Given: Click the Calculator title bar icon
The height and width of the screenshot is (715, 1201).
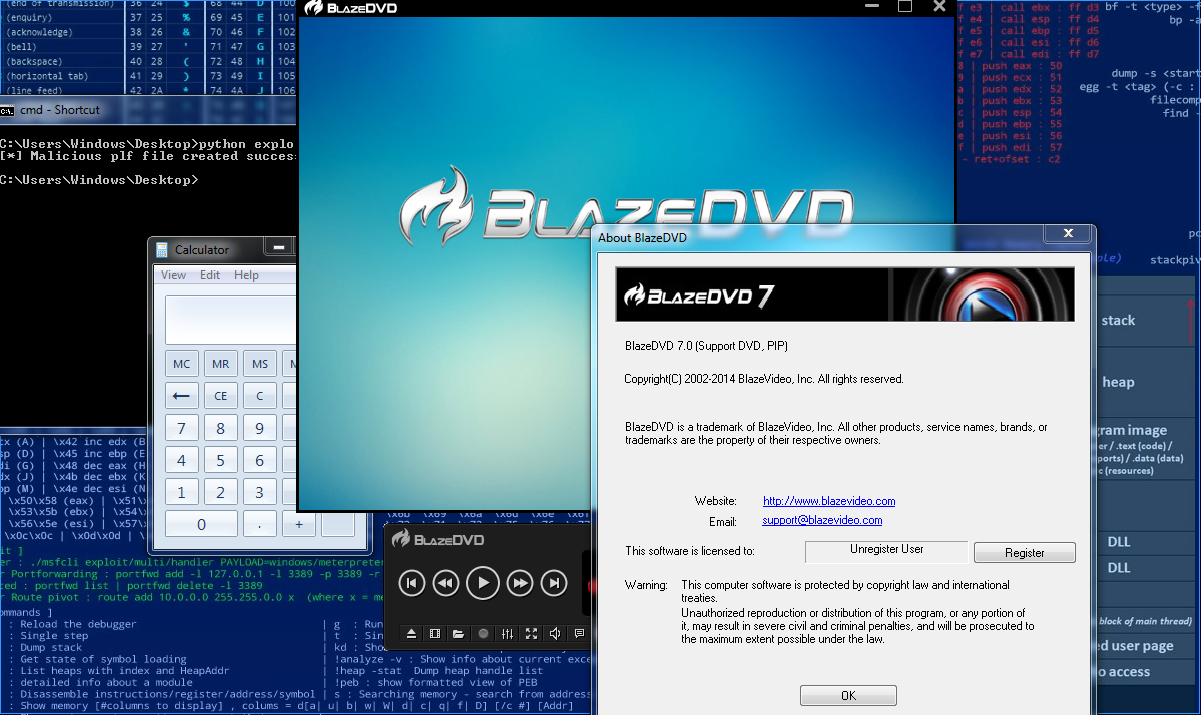Looking at the screenshot, I should (162, 250).
